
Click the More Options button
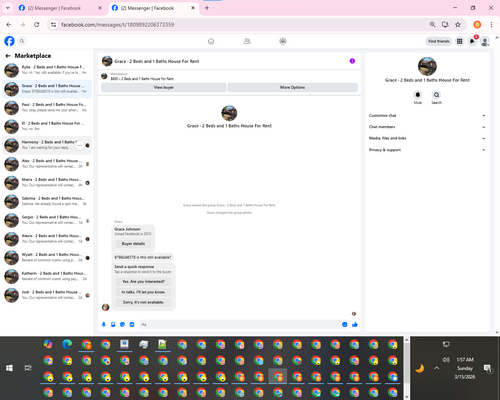click(292, 87)
